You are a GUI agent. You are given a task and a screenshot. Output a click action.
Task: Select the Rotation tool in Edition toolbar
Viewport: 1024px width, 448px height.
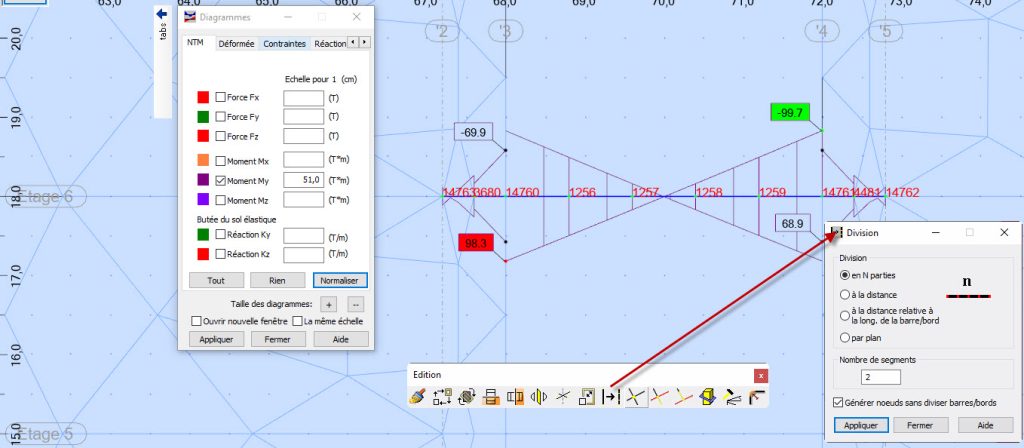467,397
